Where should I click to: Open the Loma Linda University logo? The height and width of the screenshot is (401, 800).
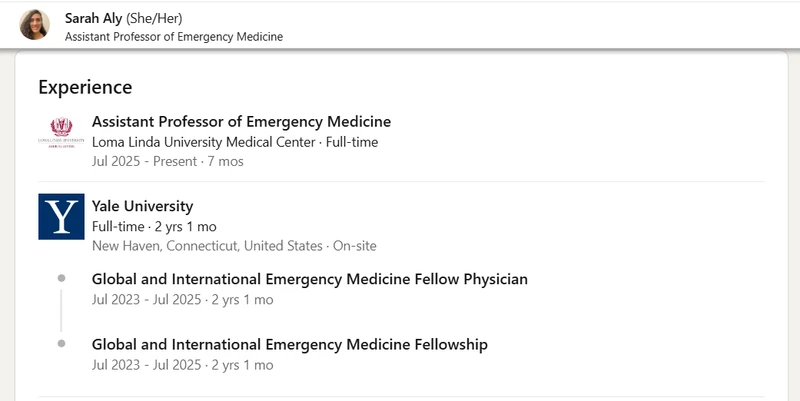[x=61, y=134]
